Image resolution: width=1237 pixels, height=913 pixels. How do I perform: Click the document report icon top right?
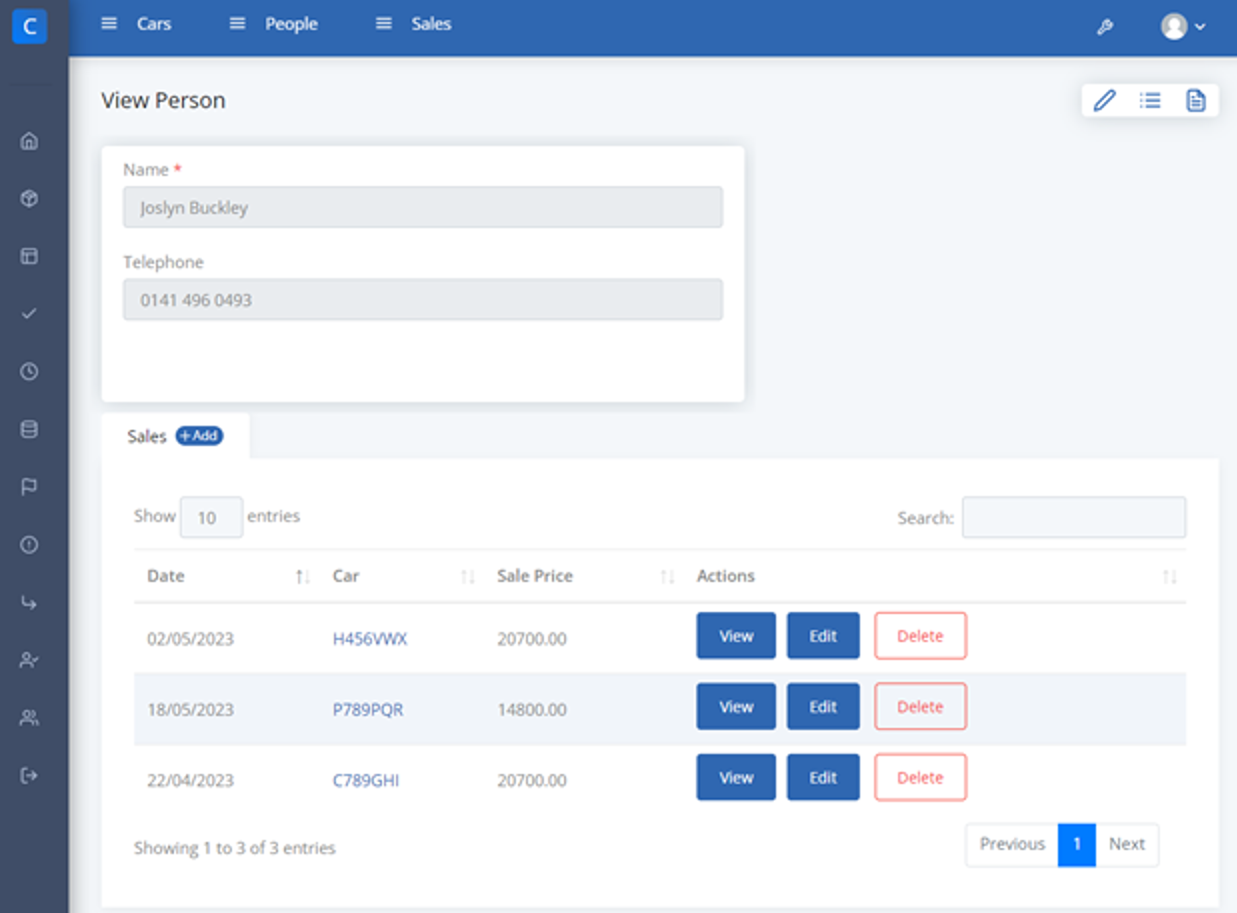(x=1196, y=100)
